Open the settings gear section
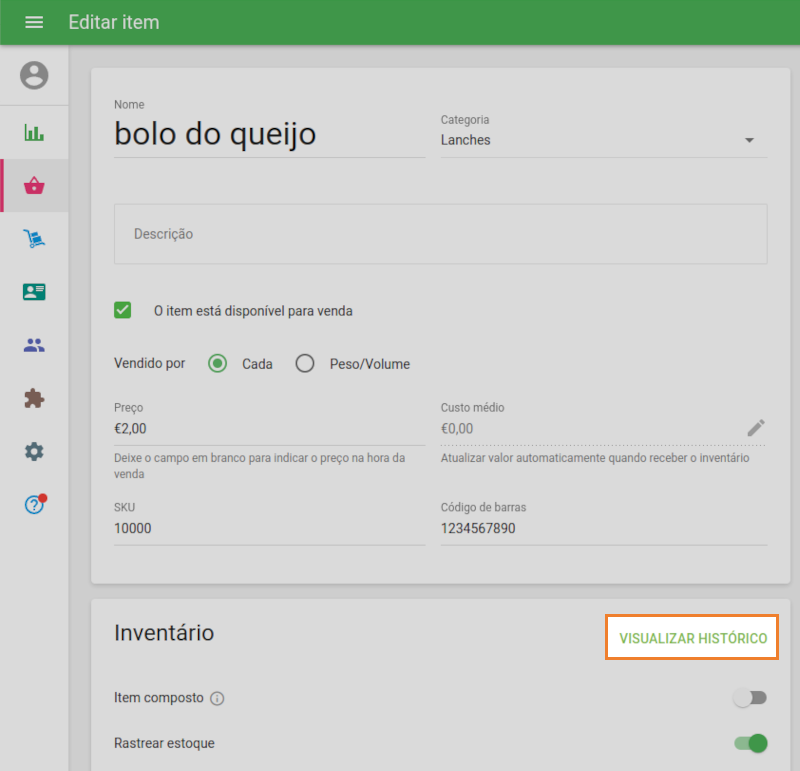 (x=33, y=451)
